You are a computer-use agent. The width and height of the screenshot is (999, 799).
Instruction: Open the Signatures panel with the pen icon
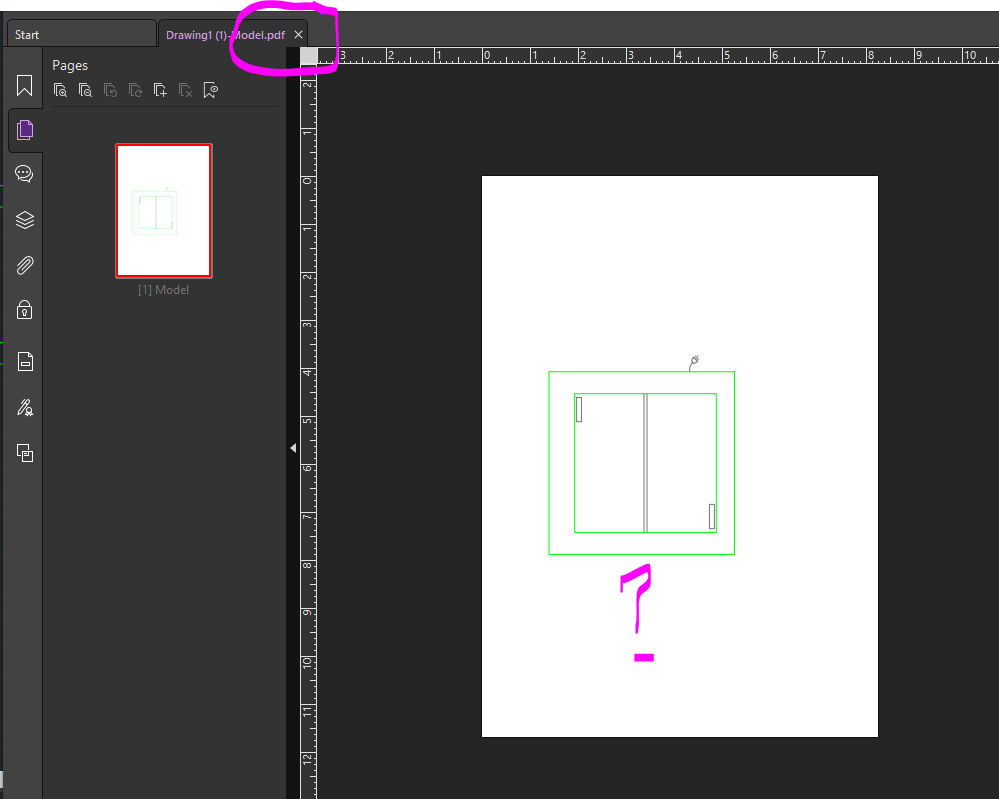[x=24, y=407]
